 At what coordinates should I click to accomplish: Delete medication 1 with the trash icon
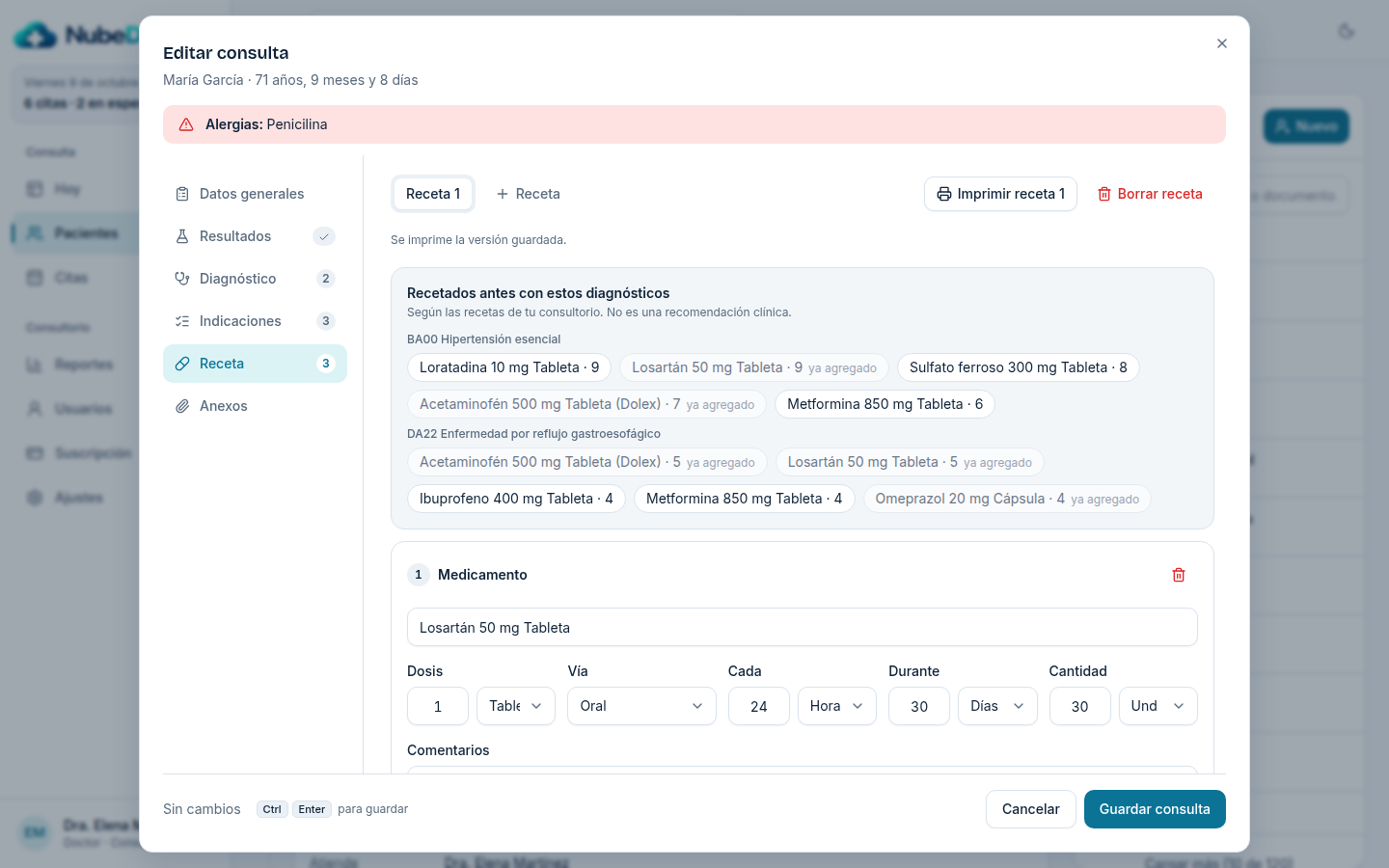tap(1179, 575)
